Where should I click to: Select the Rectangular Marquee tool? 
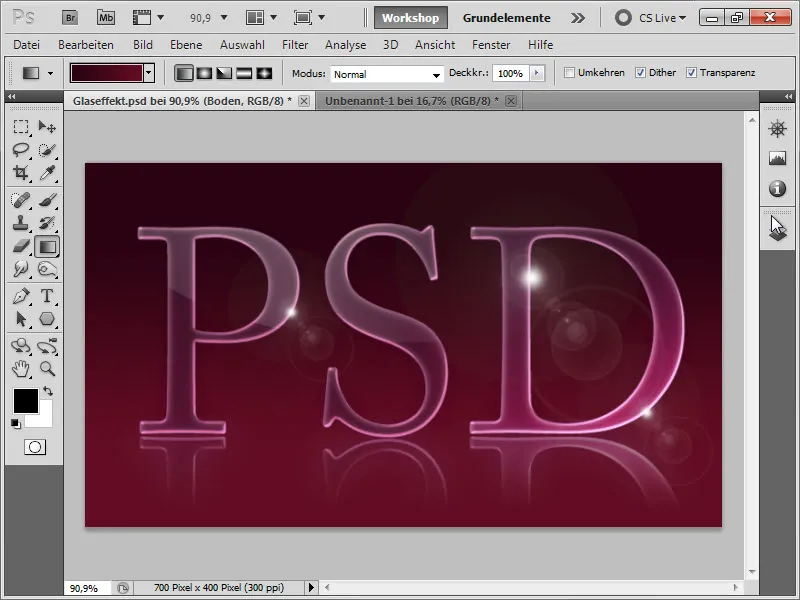coord(21,127)
